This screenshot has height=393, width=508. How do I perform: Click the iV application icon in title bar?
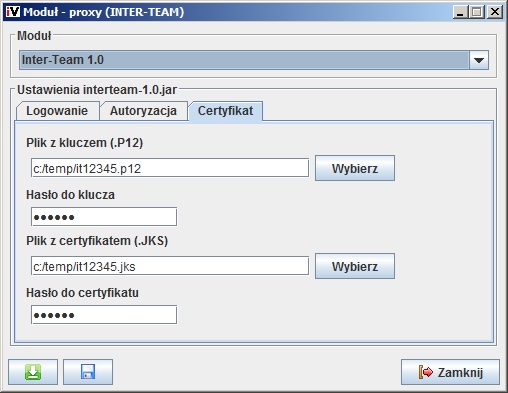tap(13, 12)
